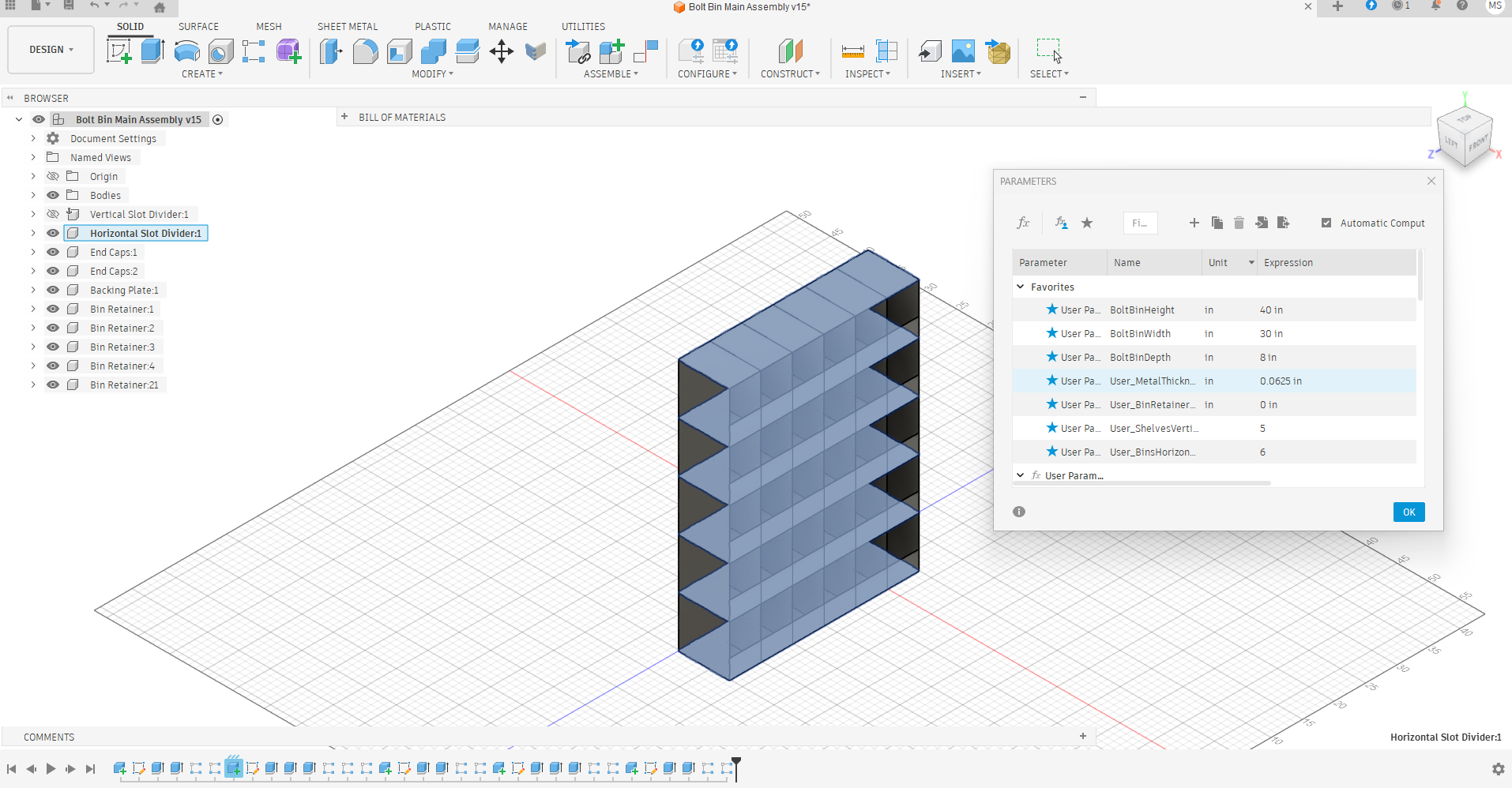The image size is (1512, 788).
Task: Activate the Move/Copy tool
Action: click(x=500, y=50)
